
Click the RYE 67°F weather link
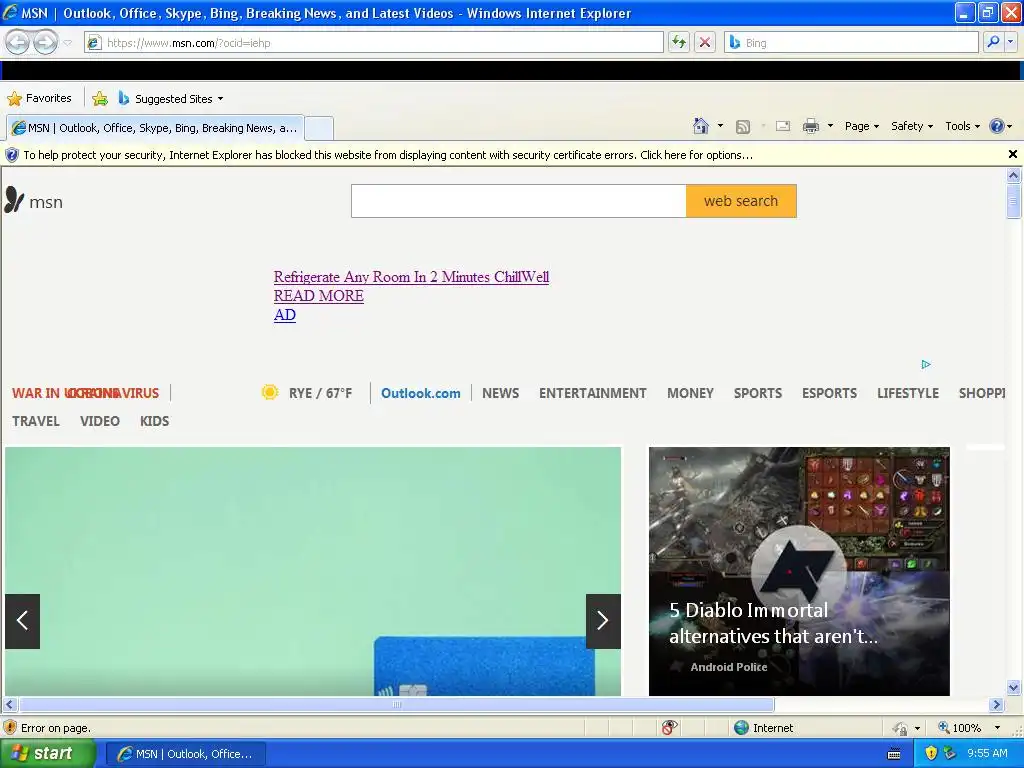pos(307,393)
